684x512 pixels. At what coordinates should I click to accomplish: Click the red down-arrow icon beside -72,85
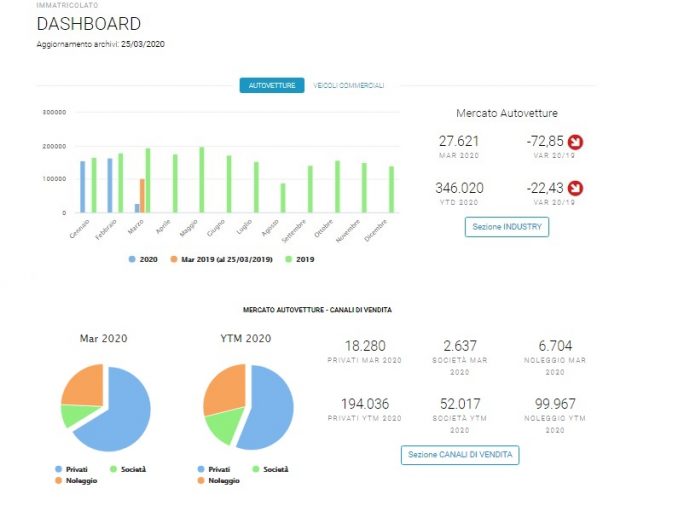575,142
